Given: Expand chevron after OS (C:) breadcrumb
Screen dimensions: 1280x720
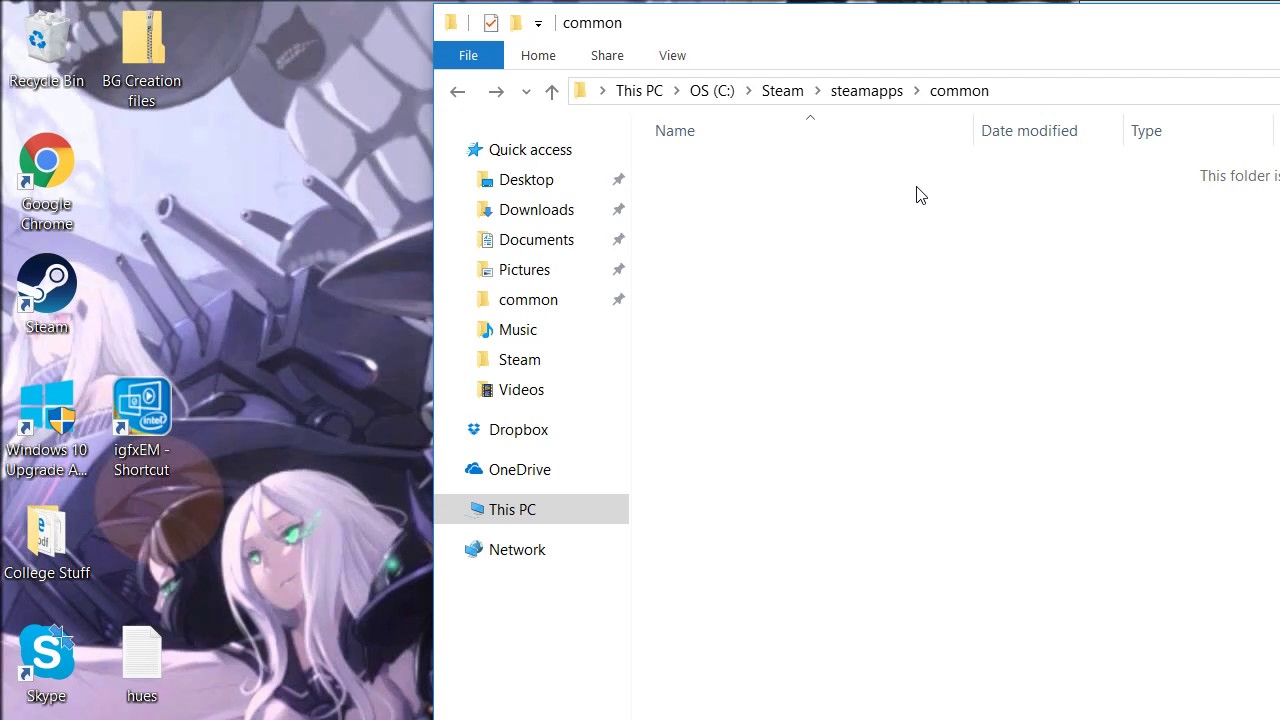Looking at the screenshot, I should [x=748, y=91].
